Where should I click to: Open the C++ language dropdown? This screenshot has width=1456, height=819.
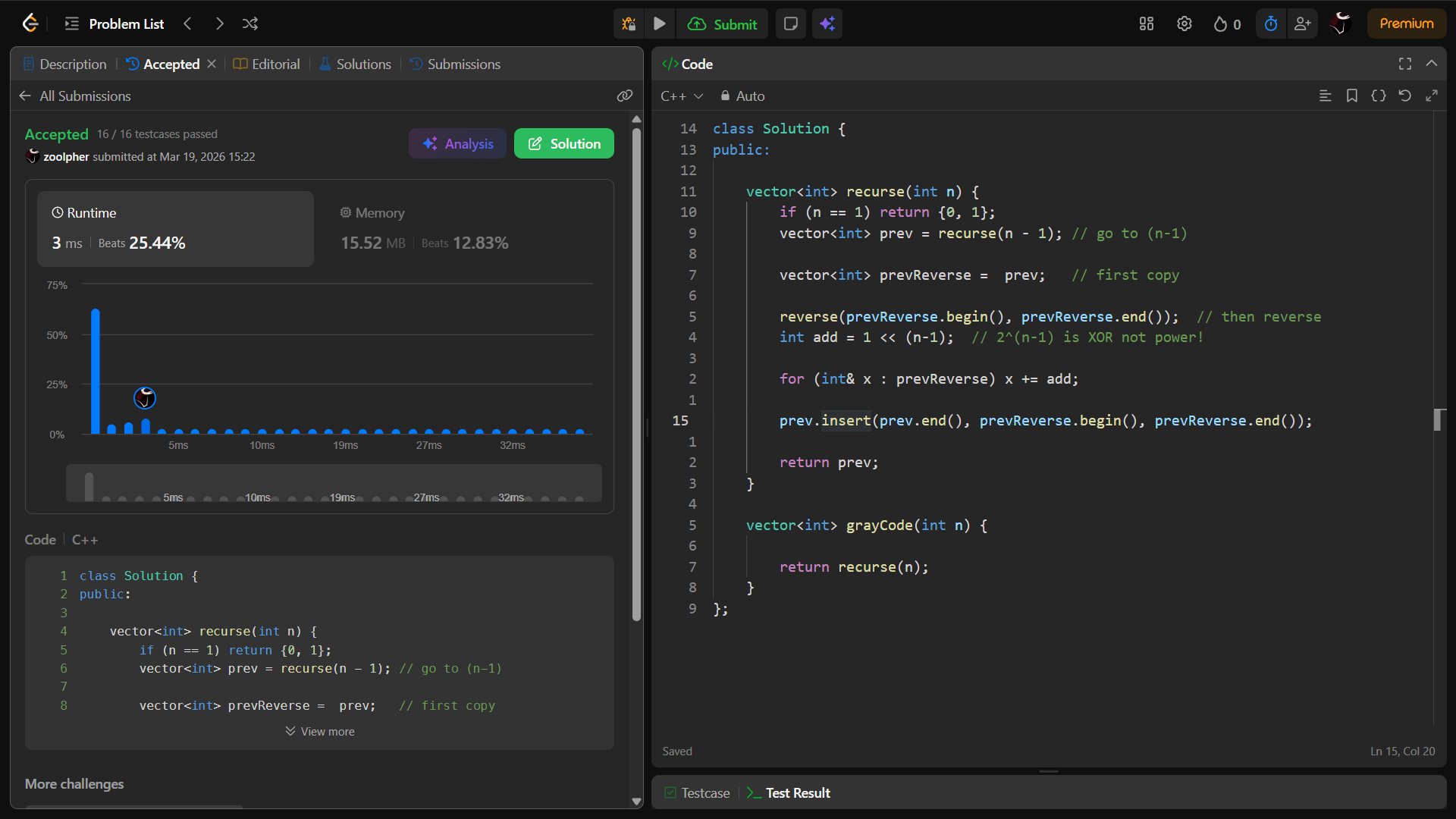[x=681, y=96]
